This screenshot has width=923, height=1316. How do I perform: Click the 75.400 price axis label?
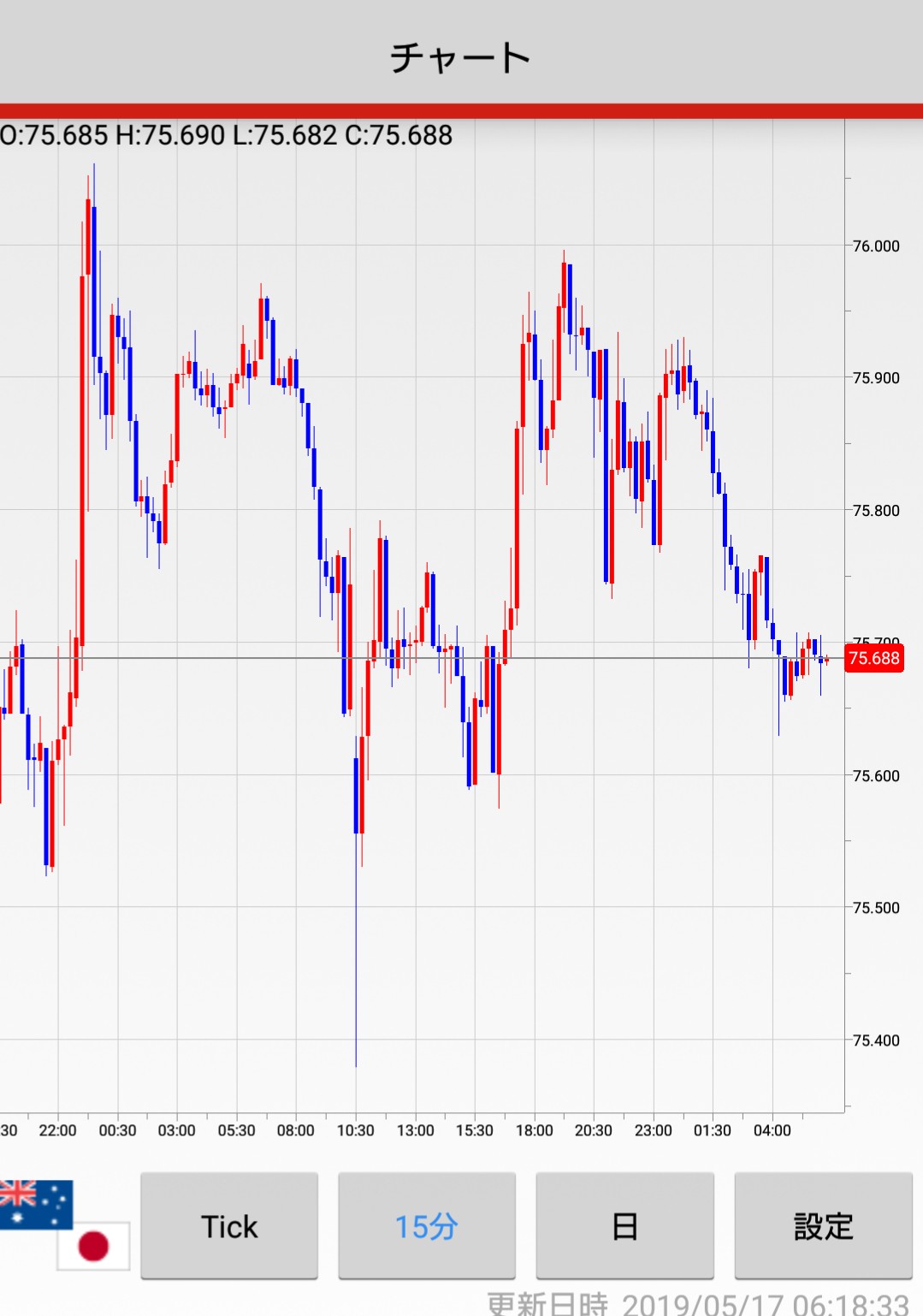[876, 1040]
